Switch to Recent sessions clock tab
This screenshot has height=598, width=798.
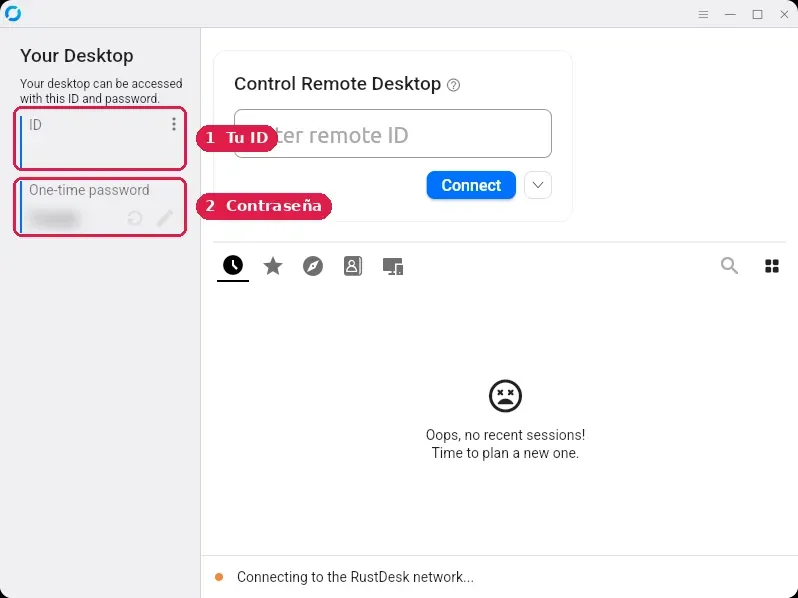(x=233, y=266)
